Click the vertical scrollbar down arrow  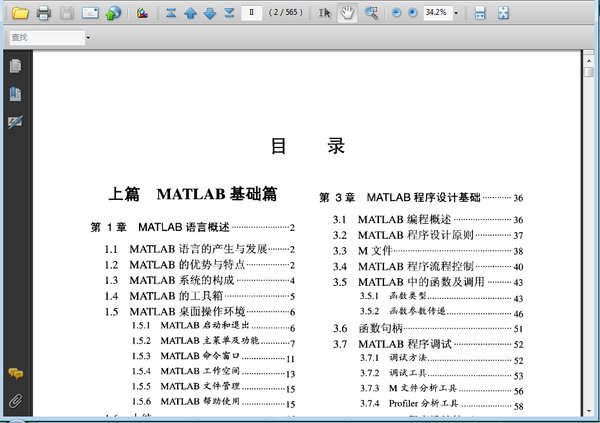[x=589, y=411]
